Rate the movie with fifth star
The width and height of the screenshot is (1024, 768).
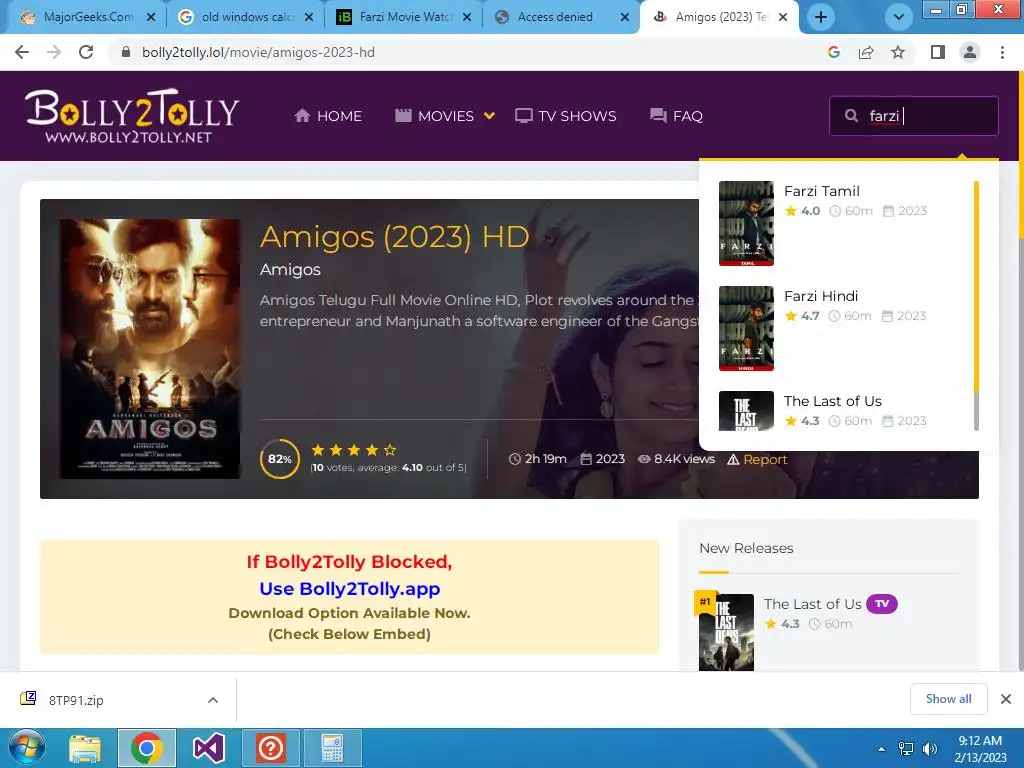tap(390, 450)
